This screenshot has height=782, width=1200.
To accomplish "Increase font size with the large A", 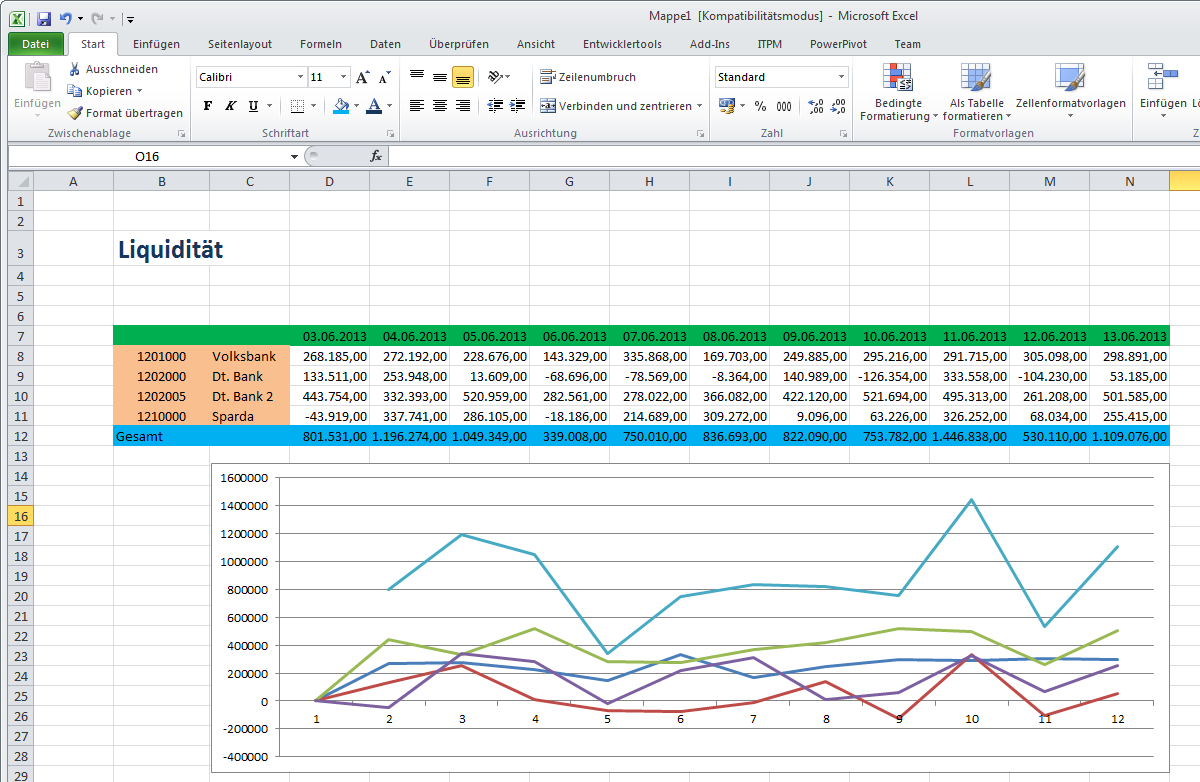I will 363,77.
